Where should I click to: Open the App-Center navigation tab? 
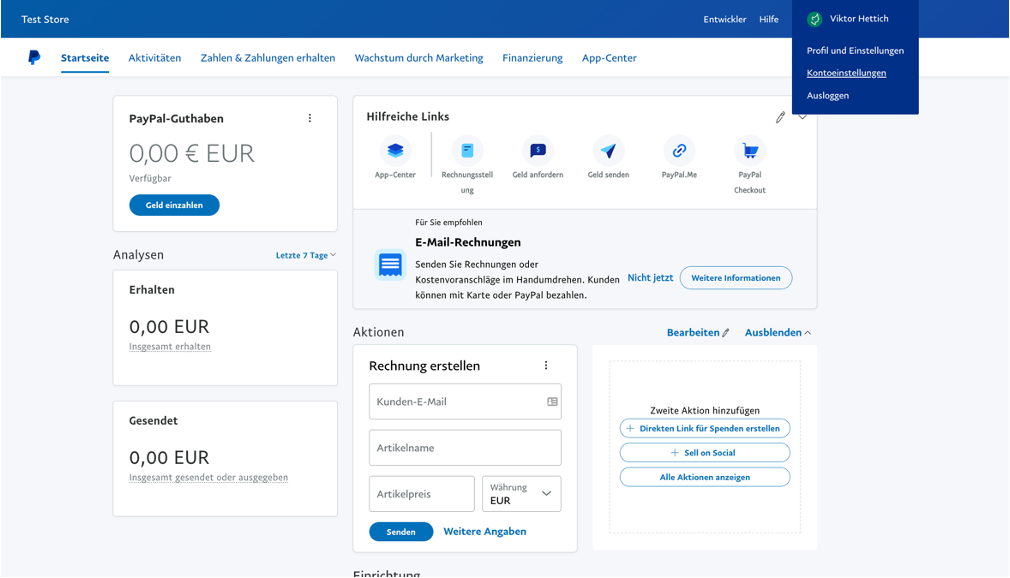click(x=609, y=58)
